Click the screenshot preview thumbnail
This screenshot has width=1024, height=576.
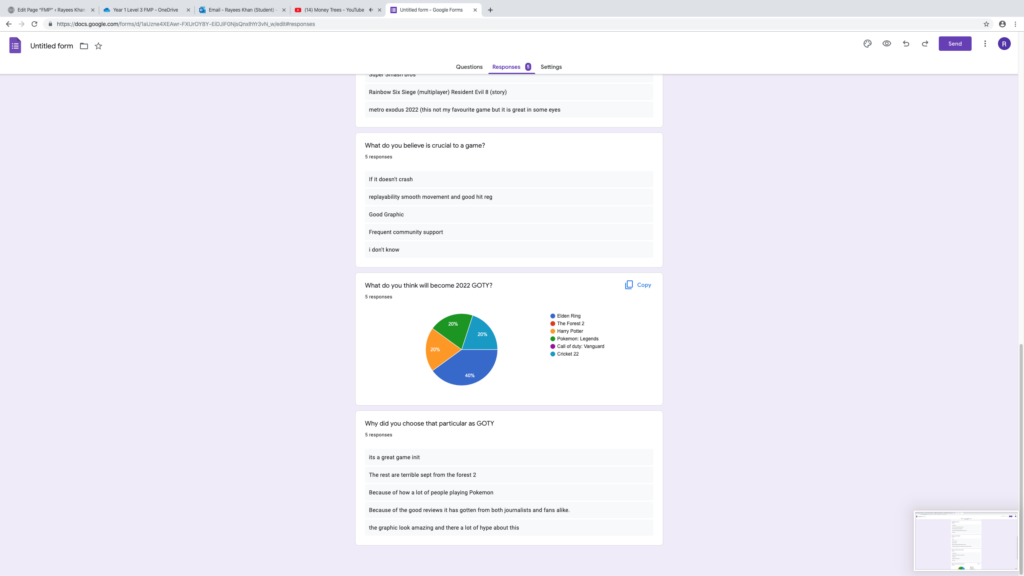click(x=966, y=541)
